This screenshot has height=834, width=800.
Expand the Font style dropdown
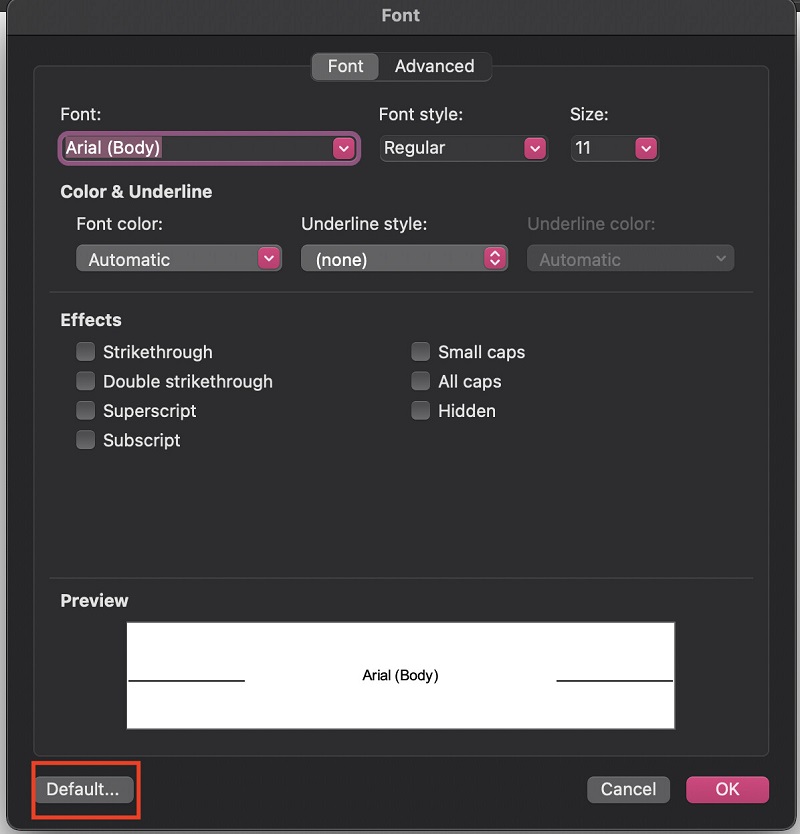click(x=535, y=148)
